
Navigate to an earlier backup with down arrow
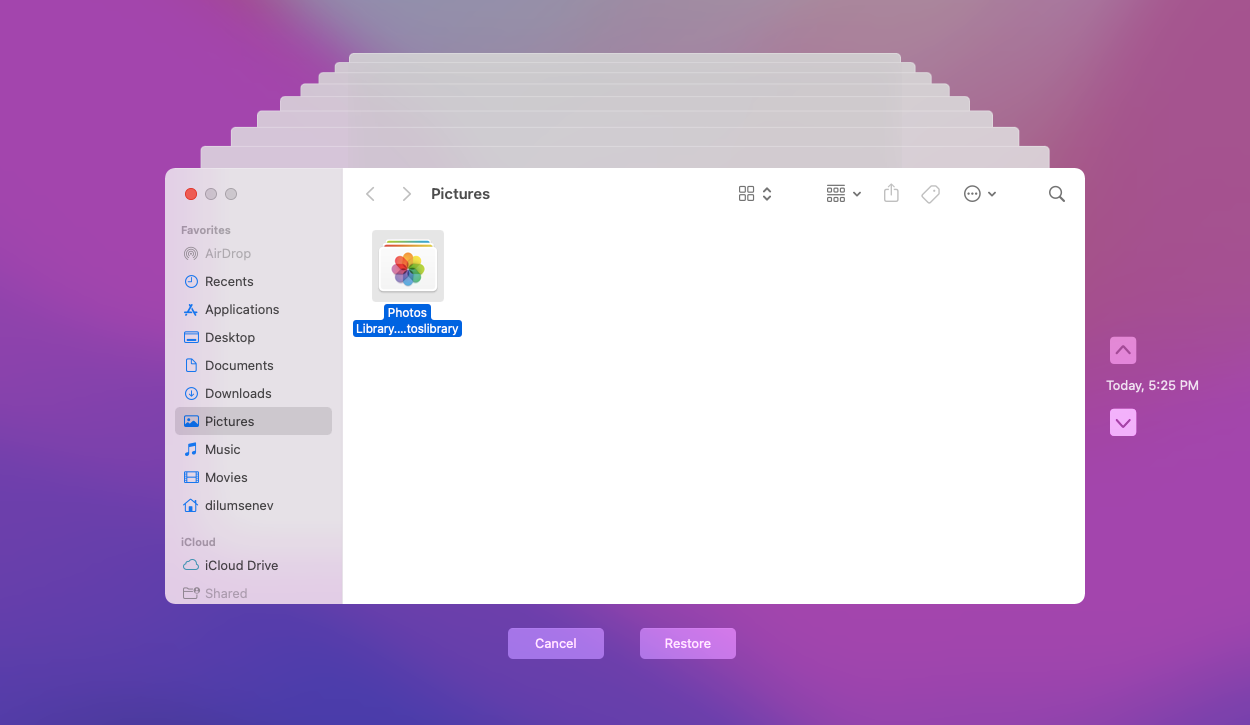tap(1122, 422)
